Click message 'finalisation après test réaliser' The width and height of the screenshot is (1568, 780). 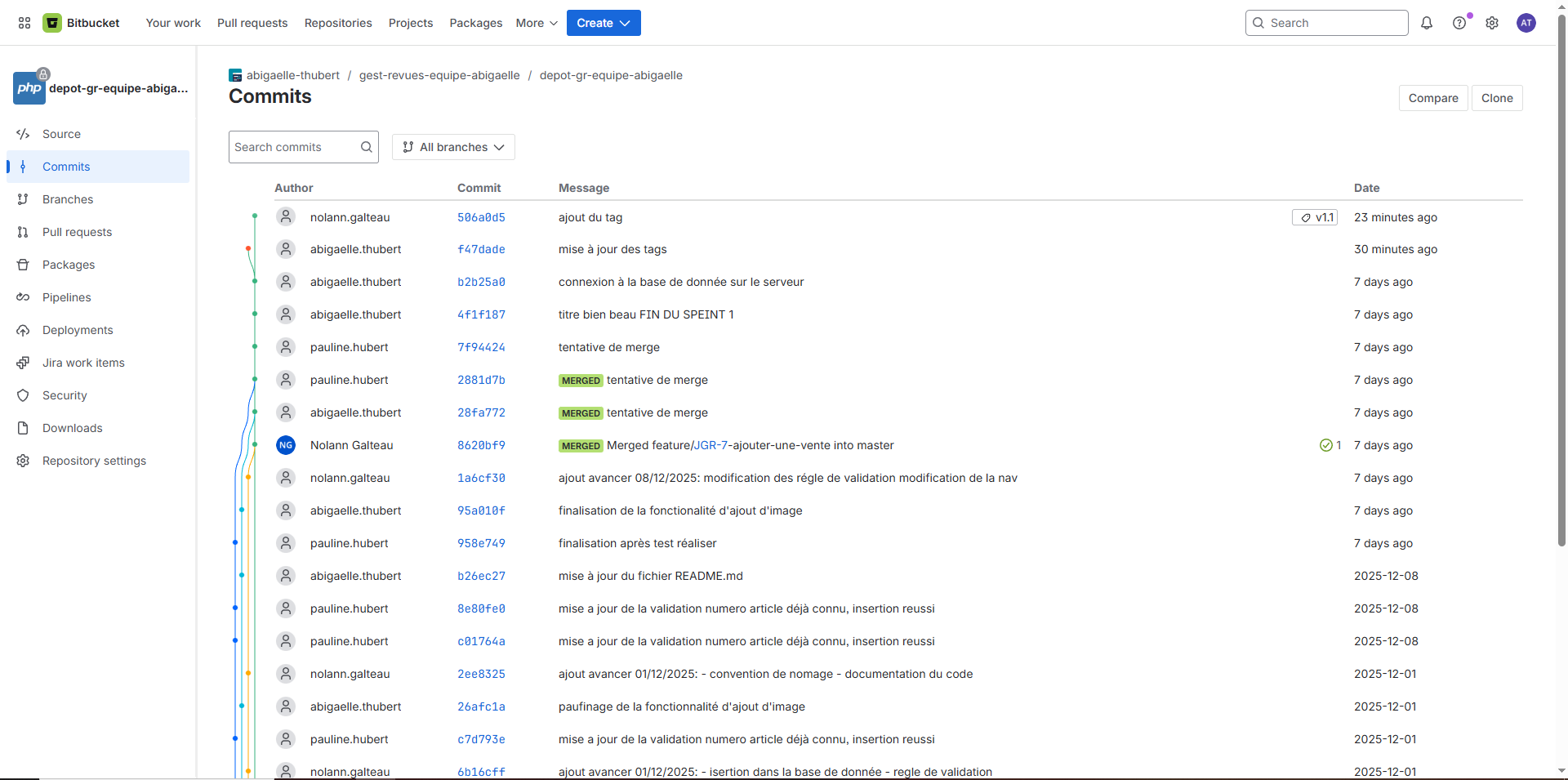click(637, 543)
